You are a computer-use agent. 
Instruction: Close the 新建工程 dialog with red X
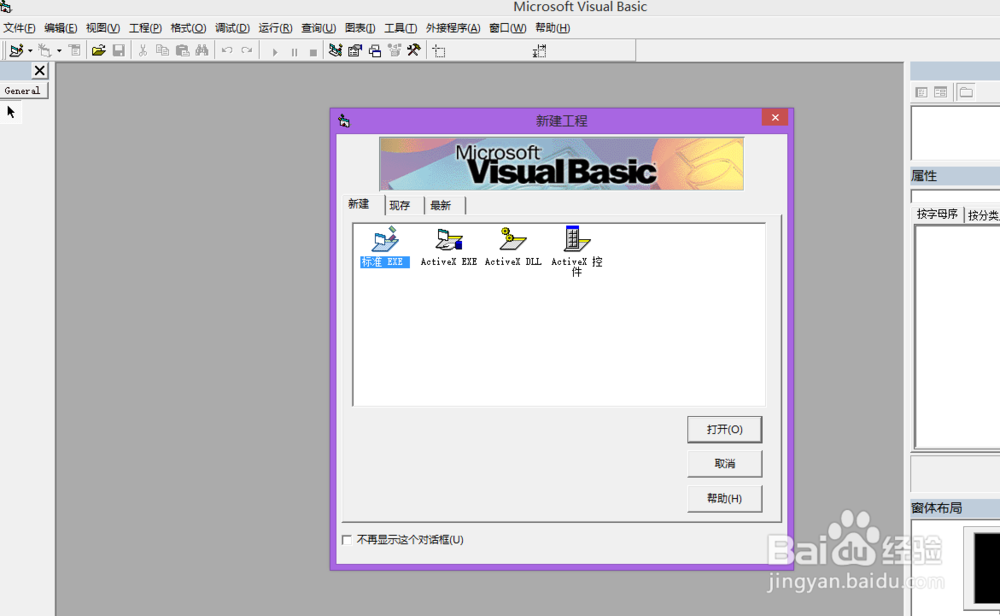point(775,117)
